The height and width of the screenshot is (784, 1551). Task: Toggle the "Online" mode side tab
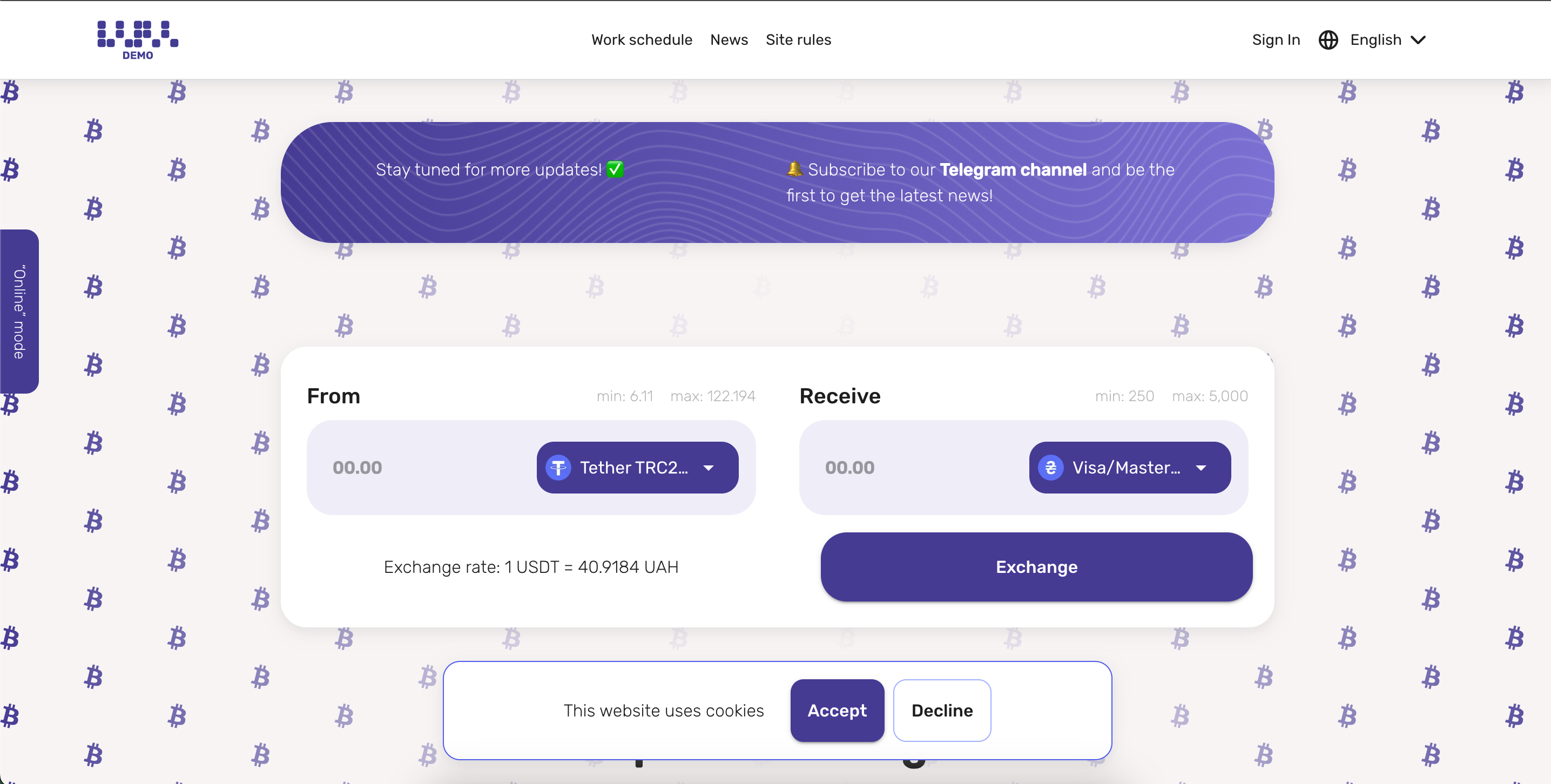tap(19, 312)
